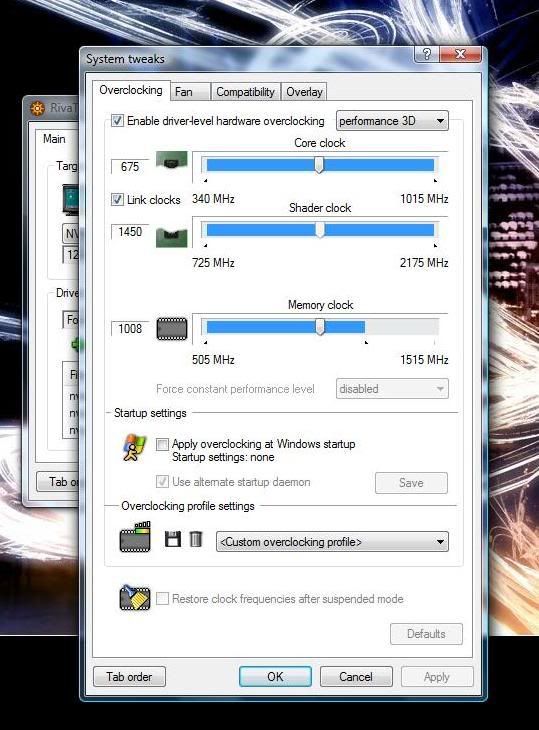Click the shader clock chip icon
539x730 pixels.
[171, 237]
